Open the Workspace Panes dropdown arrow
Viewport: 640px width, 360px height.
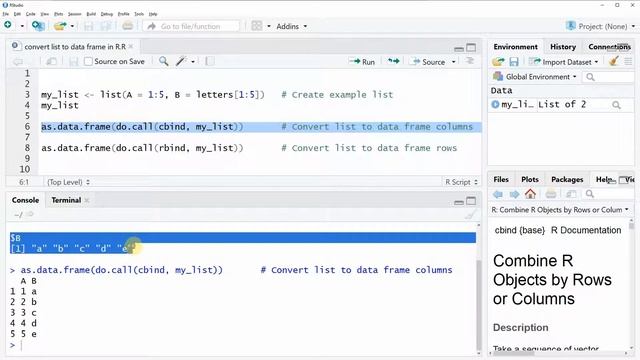[x=269, y=26]
